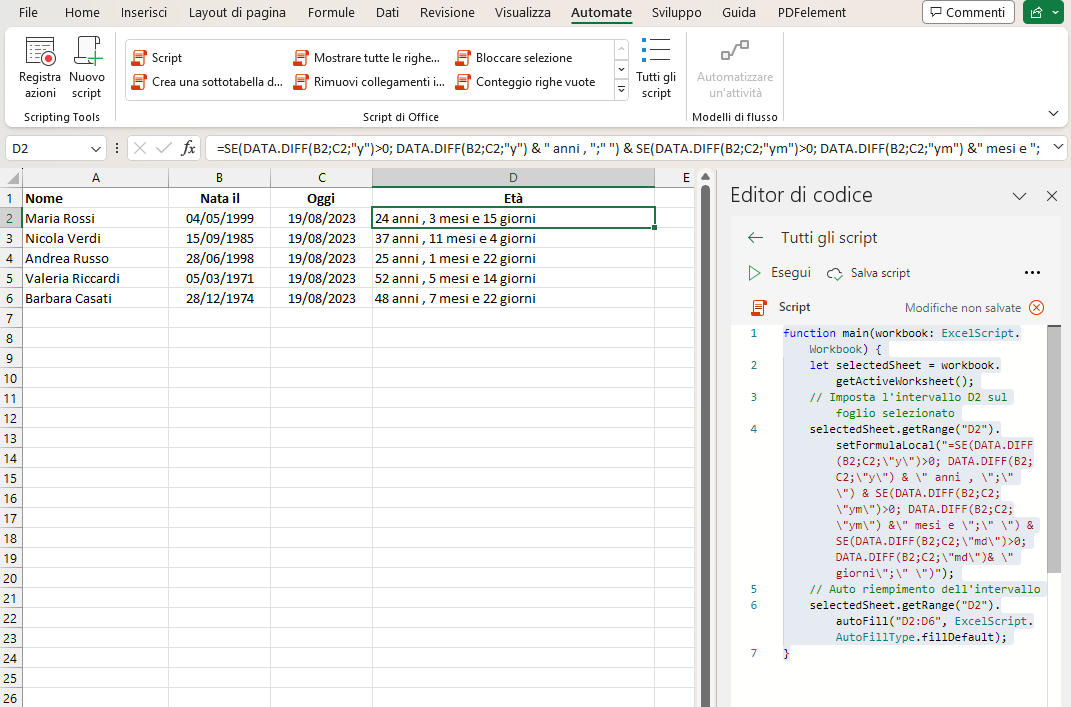This screenshot has width=1071, height=707.
Task: Run the script with Esegui
Action: tap(779, 273)
